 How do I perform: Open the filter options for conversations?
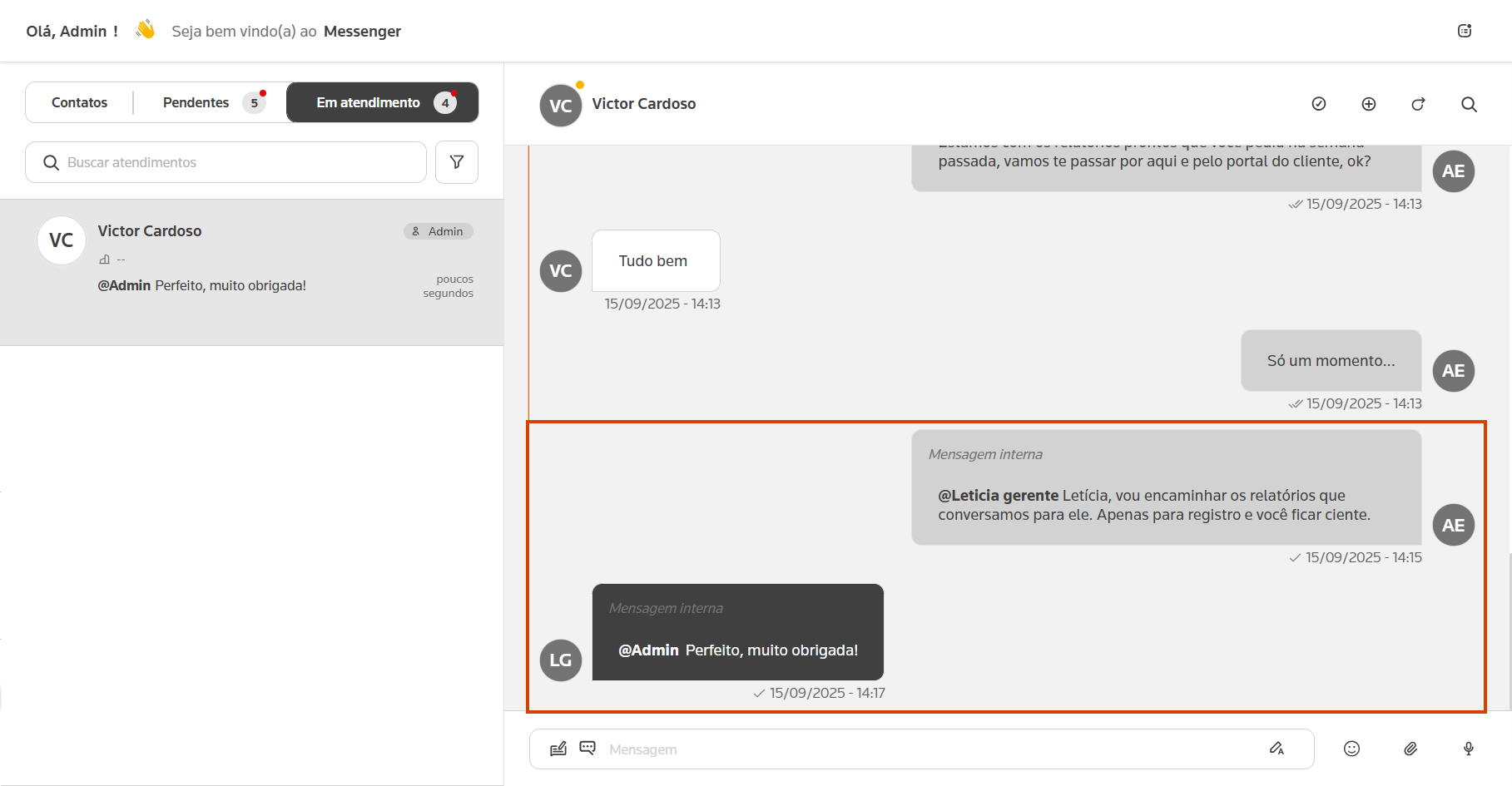point(456,162)
